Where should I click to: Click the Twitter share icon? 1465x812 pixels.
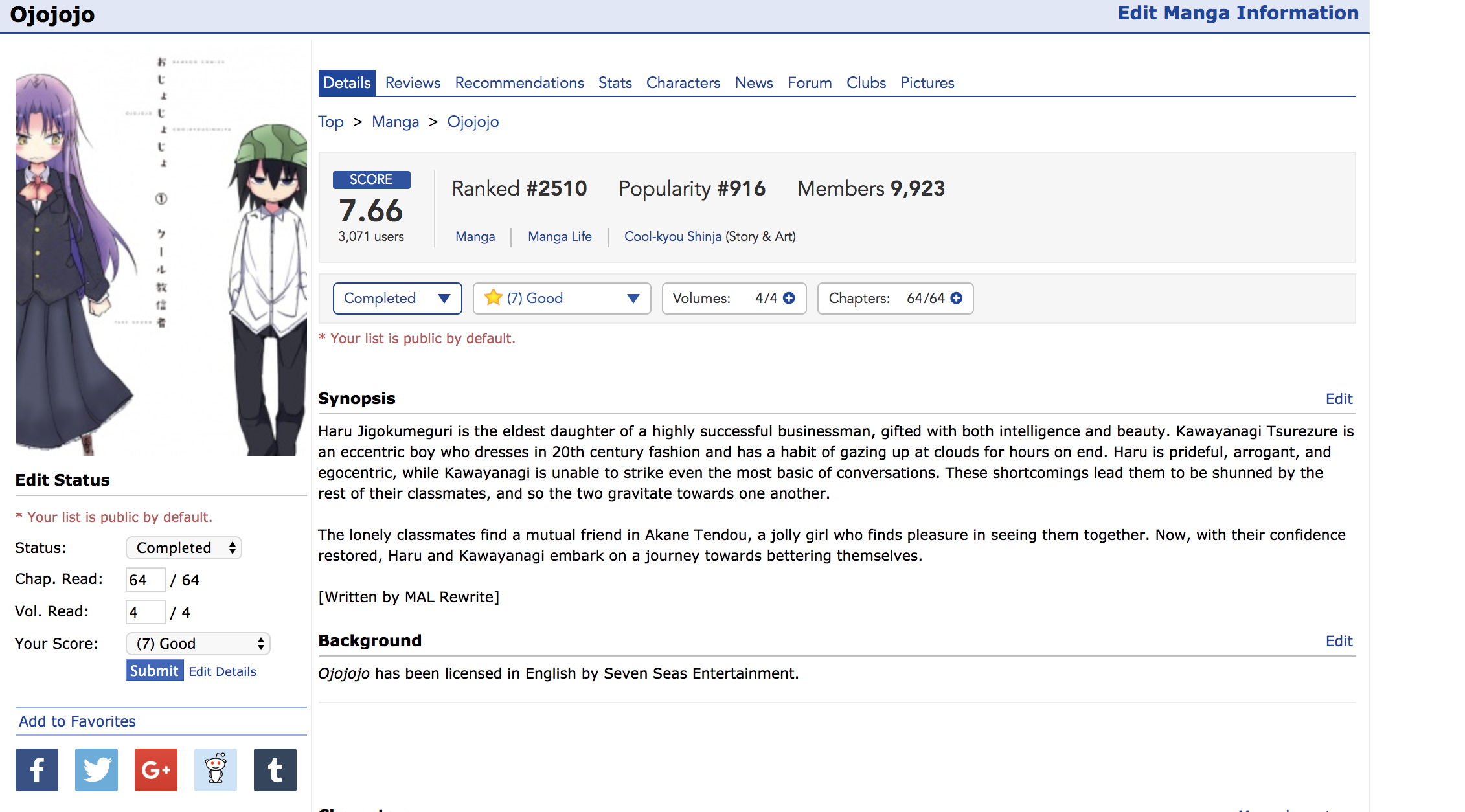(x=97, y=770)
